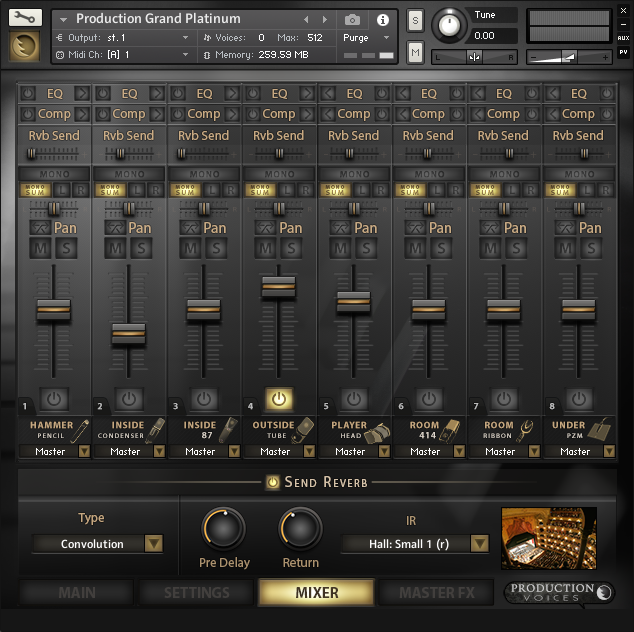
Task: Switch to the MASTER FX tab
Action: (437, 593)
